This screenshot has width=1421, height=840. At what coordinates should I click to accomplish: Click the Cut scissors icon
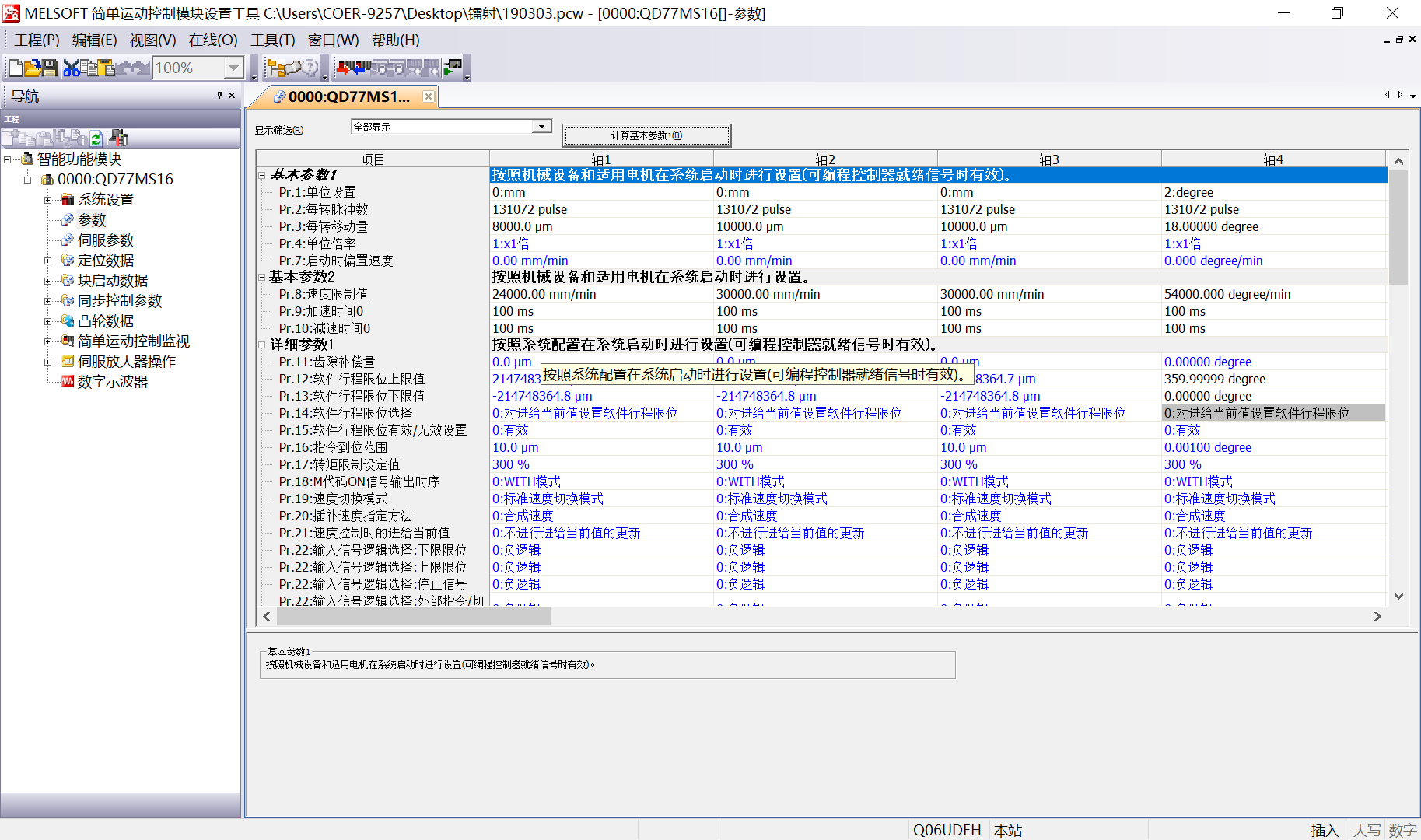pos(72,68)
